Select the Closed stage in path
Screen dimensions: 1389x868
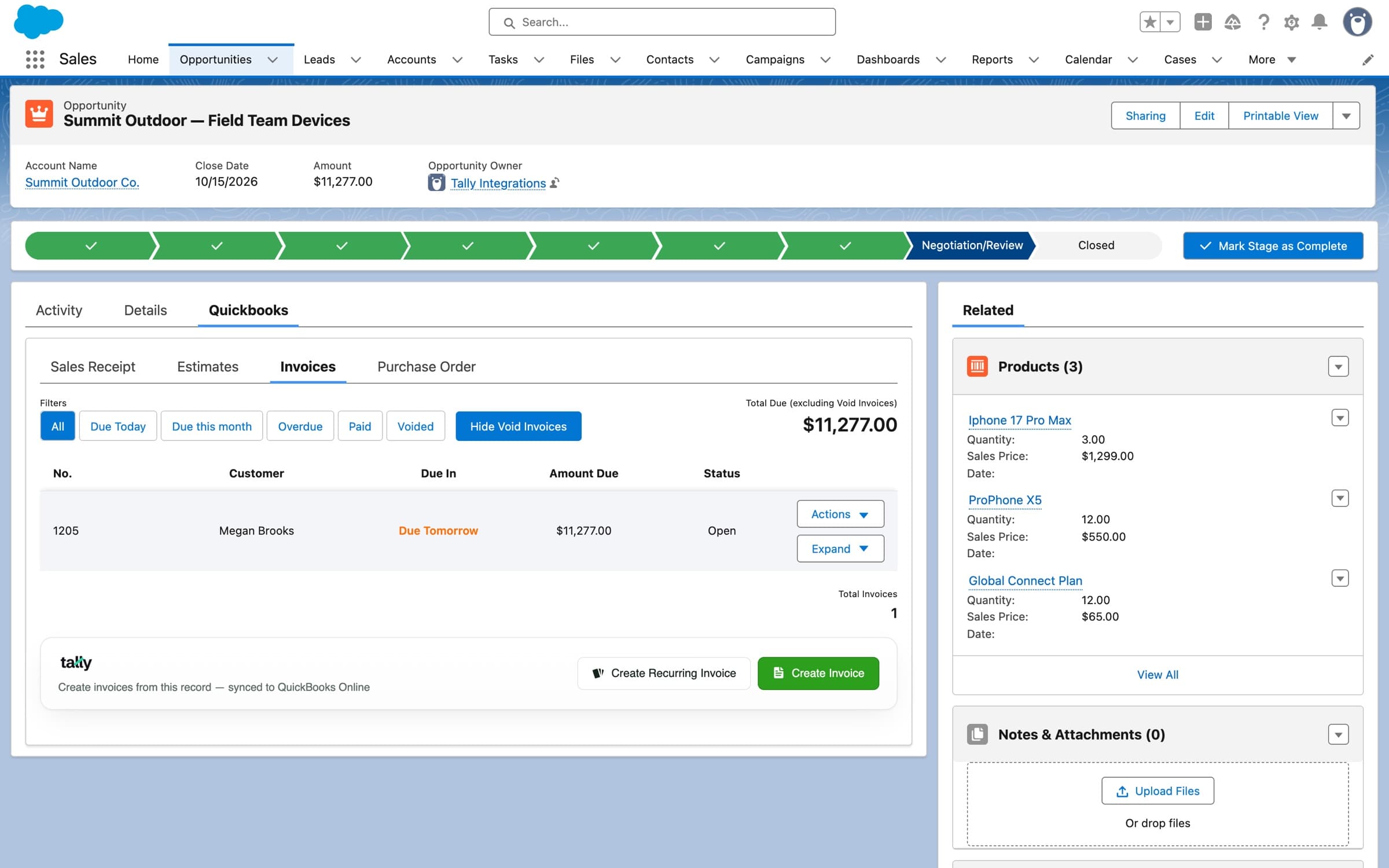[1096, 245]
